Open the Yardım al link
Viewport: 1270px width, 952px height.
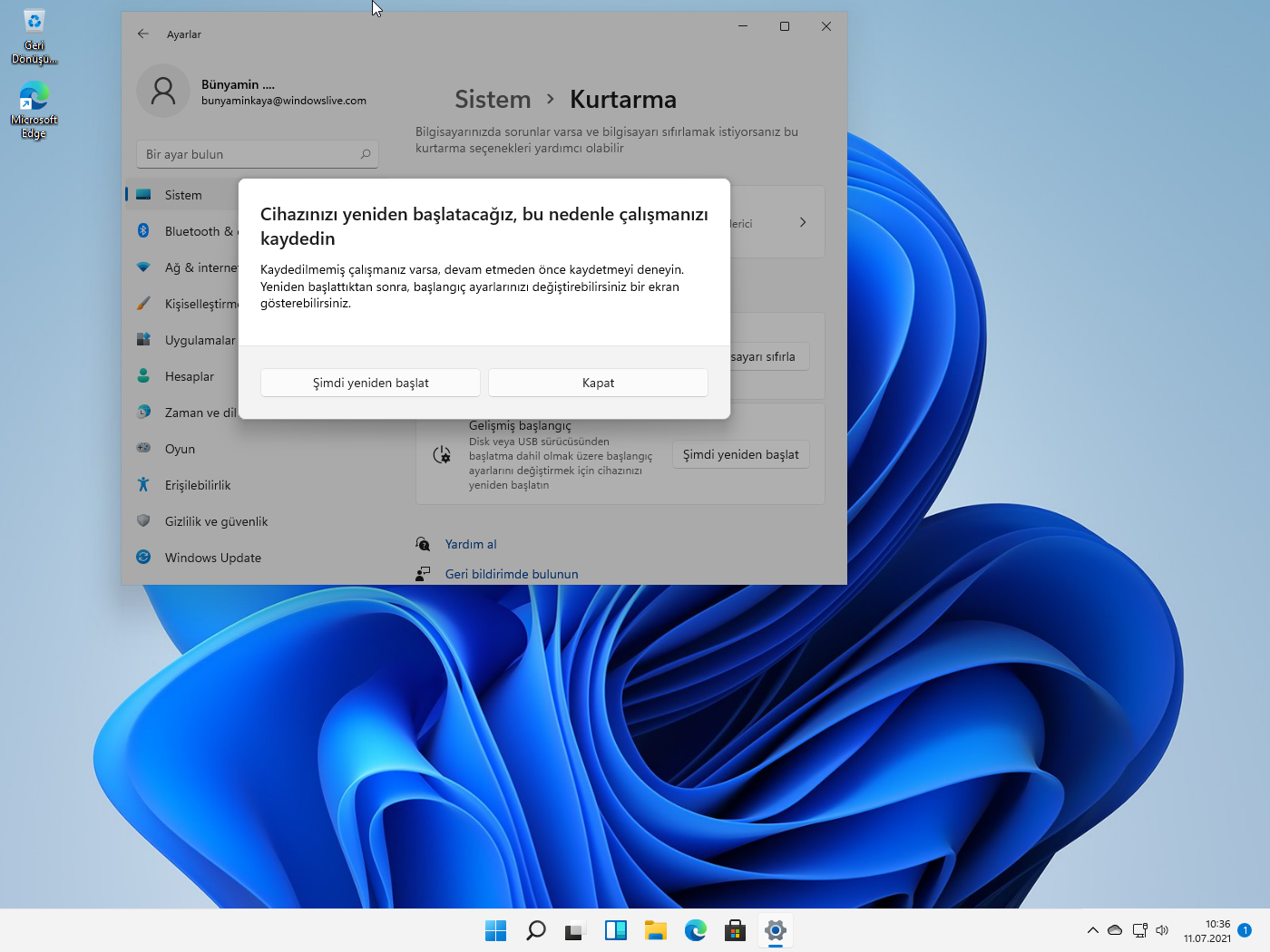471,544
